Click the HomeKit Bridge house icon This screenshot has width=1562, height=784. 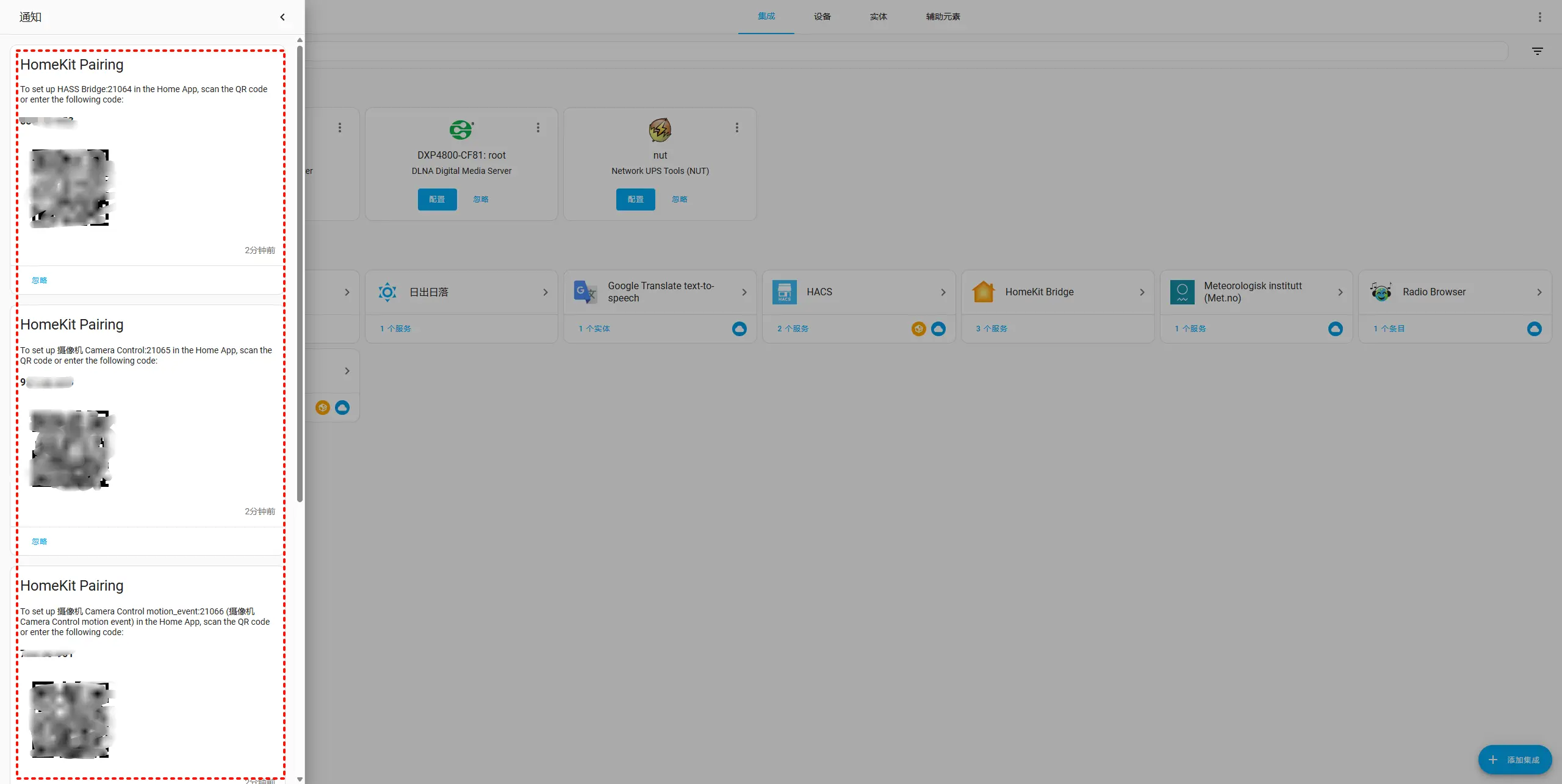(983, 292)
